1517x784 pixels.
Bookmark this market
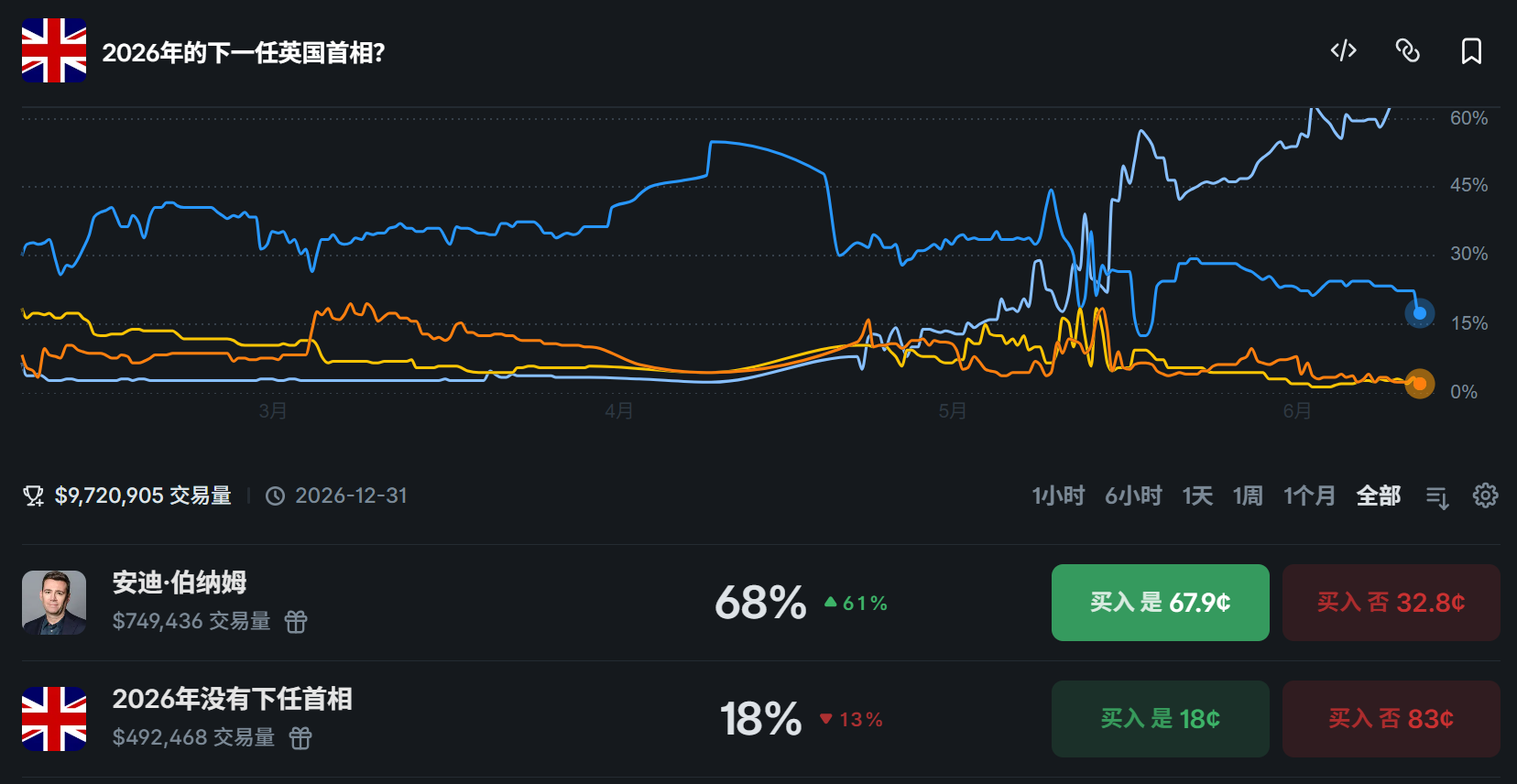coord(1471,50)
